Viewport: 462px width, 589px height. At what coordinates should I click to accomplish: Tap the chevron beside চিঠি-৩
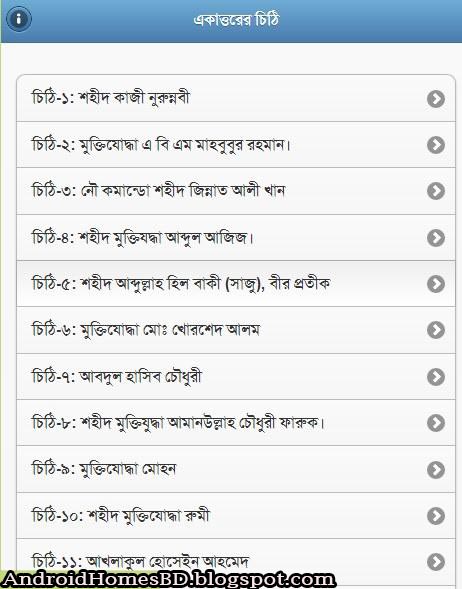pos(436,191)
